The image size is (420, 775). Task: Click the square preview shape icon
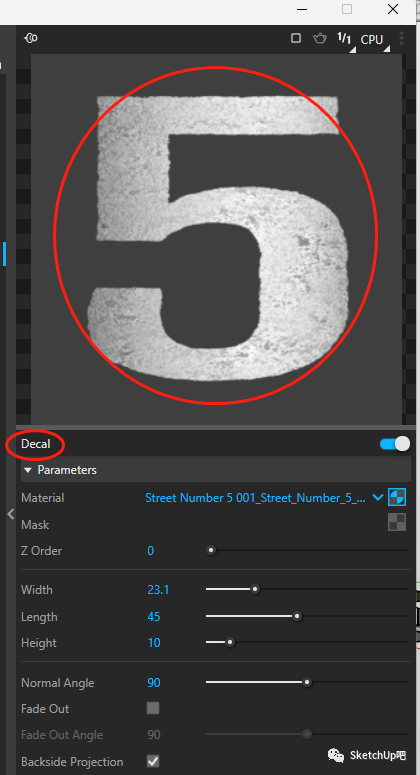(296, 38)
